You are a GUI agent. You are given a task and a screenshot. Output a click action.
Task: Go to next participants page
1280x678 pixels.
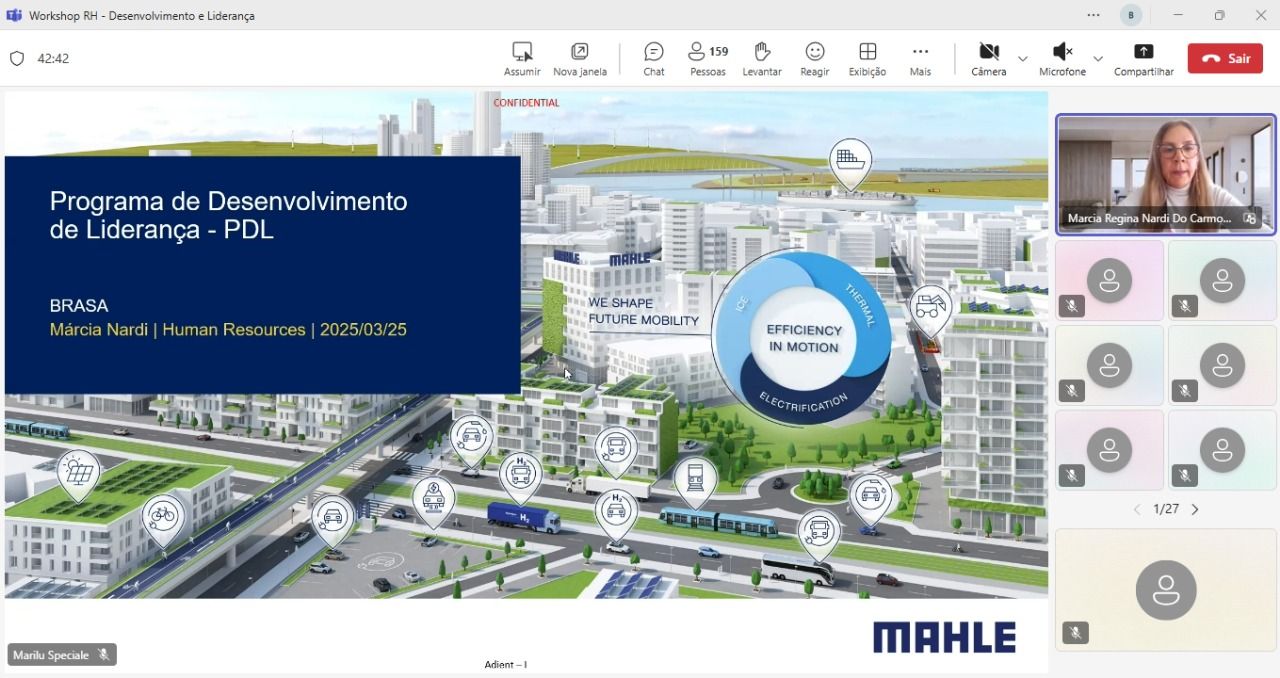1195,509
